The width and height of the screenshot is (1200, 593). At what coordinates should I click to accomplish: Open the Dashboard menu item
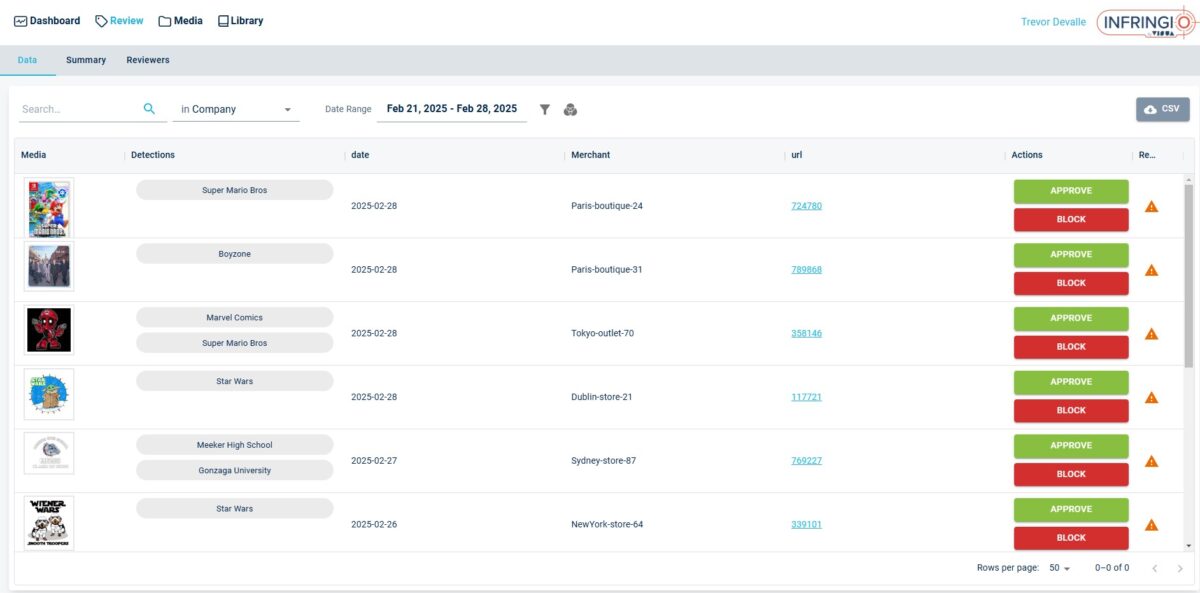point(47,21)
